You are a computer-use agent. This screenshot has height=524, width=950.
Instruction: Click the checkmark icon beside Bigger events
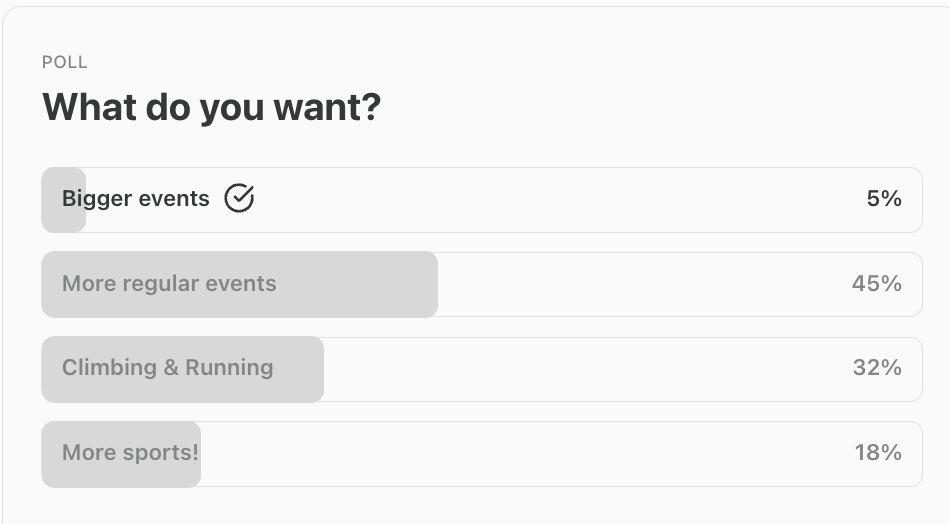click(x=239, y=199)
